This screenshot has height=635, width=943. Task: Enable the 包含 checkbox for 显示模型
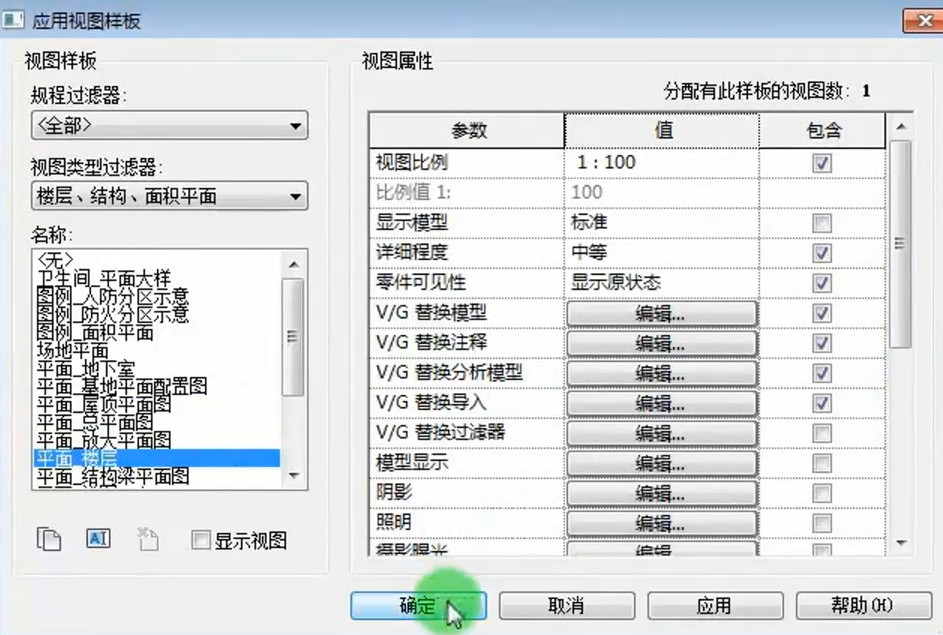point(822,223)
